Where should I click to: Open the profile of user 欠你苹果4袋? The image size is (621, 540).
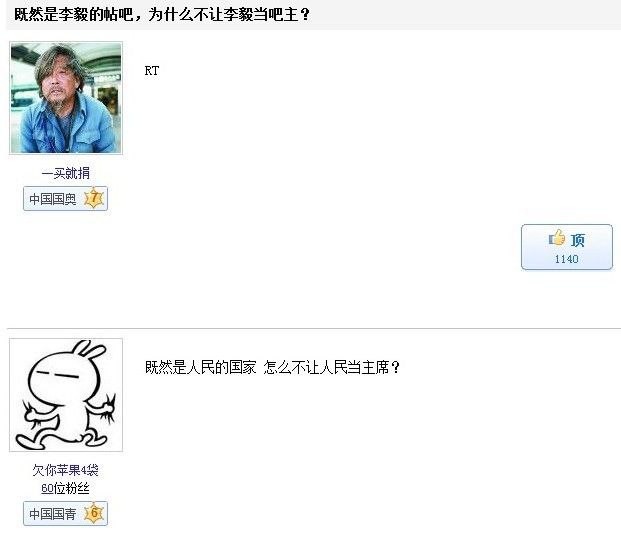pos(65,470)
